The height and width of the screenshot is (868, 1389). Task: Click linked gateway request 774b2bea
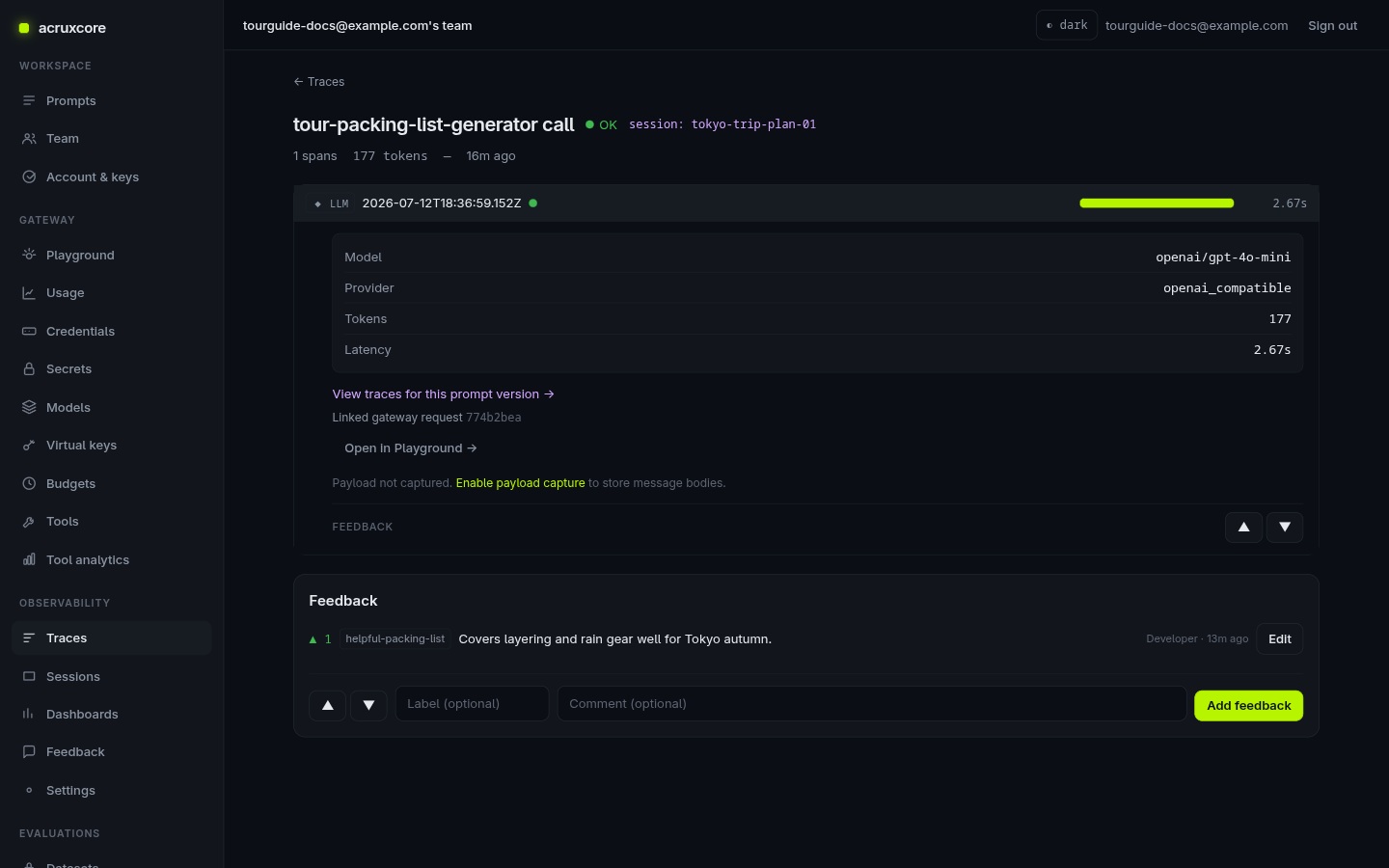pos(494,418)
